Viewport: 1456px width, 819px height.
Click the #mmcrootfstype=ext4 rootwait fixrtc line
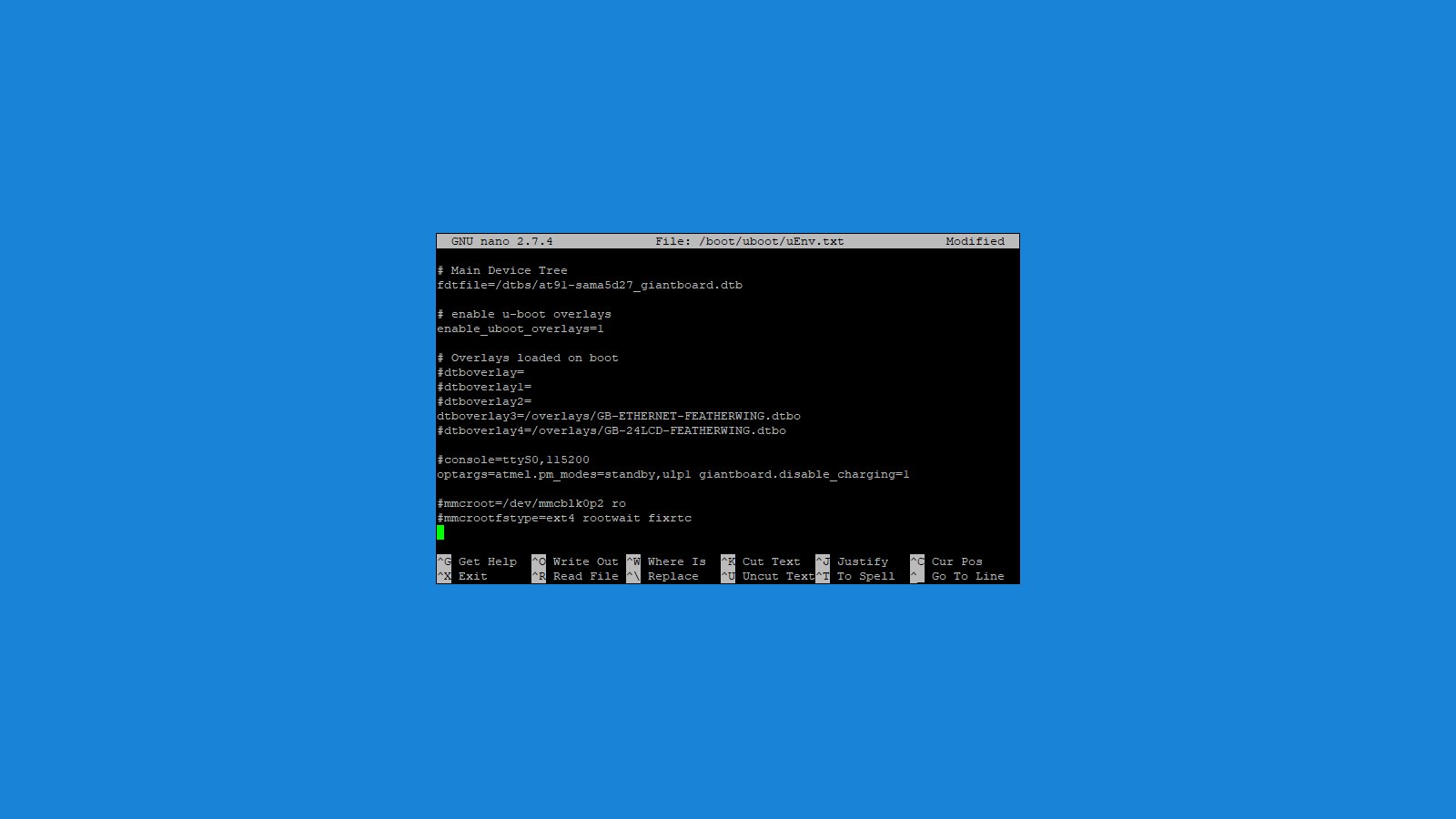(x=564, y=518)
